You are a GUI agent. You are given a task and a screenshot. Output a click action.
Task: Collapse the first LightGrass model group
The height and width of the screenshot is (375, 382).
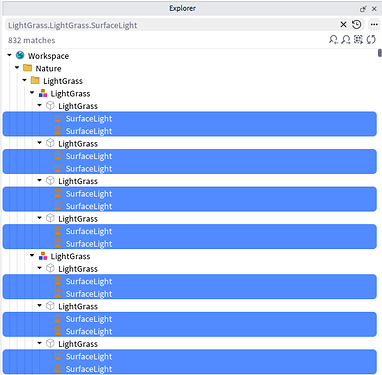pyautogui.click(x=32, y=93)
